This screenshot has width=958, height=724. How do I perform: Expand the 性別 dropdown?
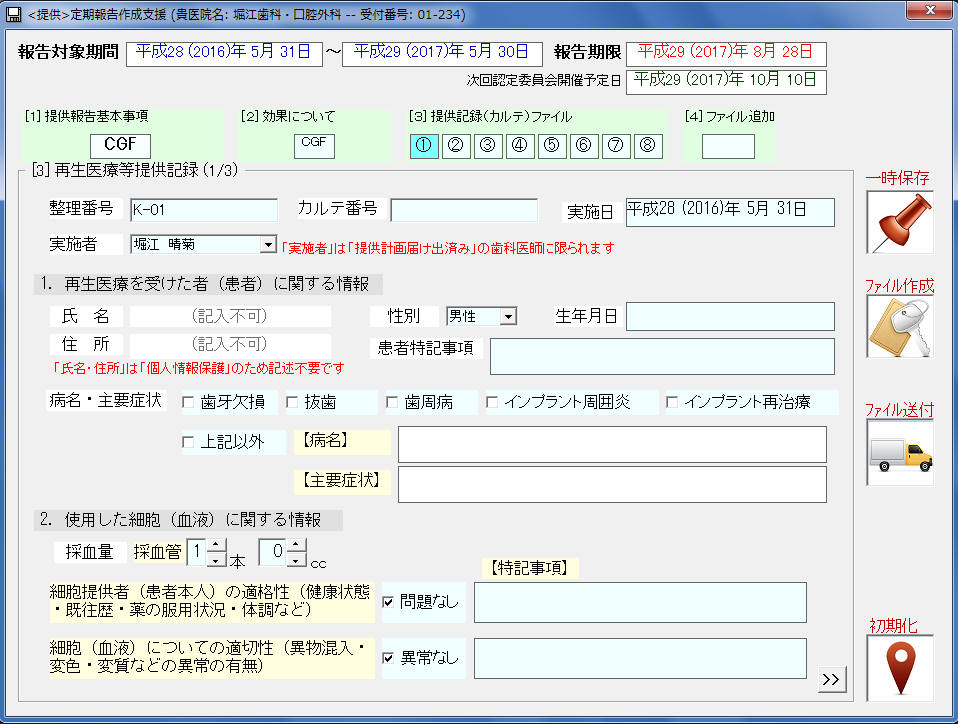pos(508,317)
